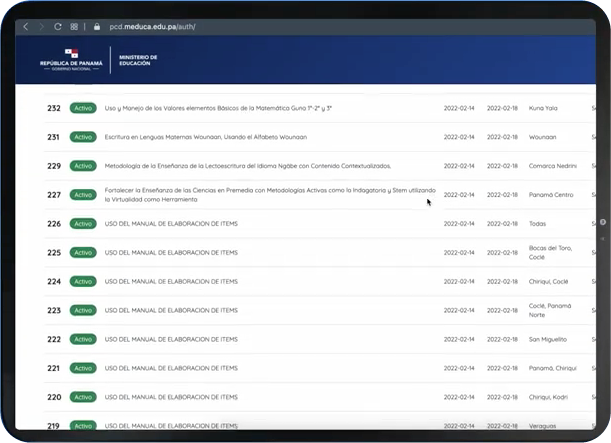
Task: Select course number 229
Action: (x=54, y=166)
